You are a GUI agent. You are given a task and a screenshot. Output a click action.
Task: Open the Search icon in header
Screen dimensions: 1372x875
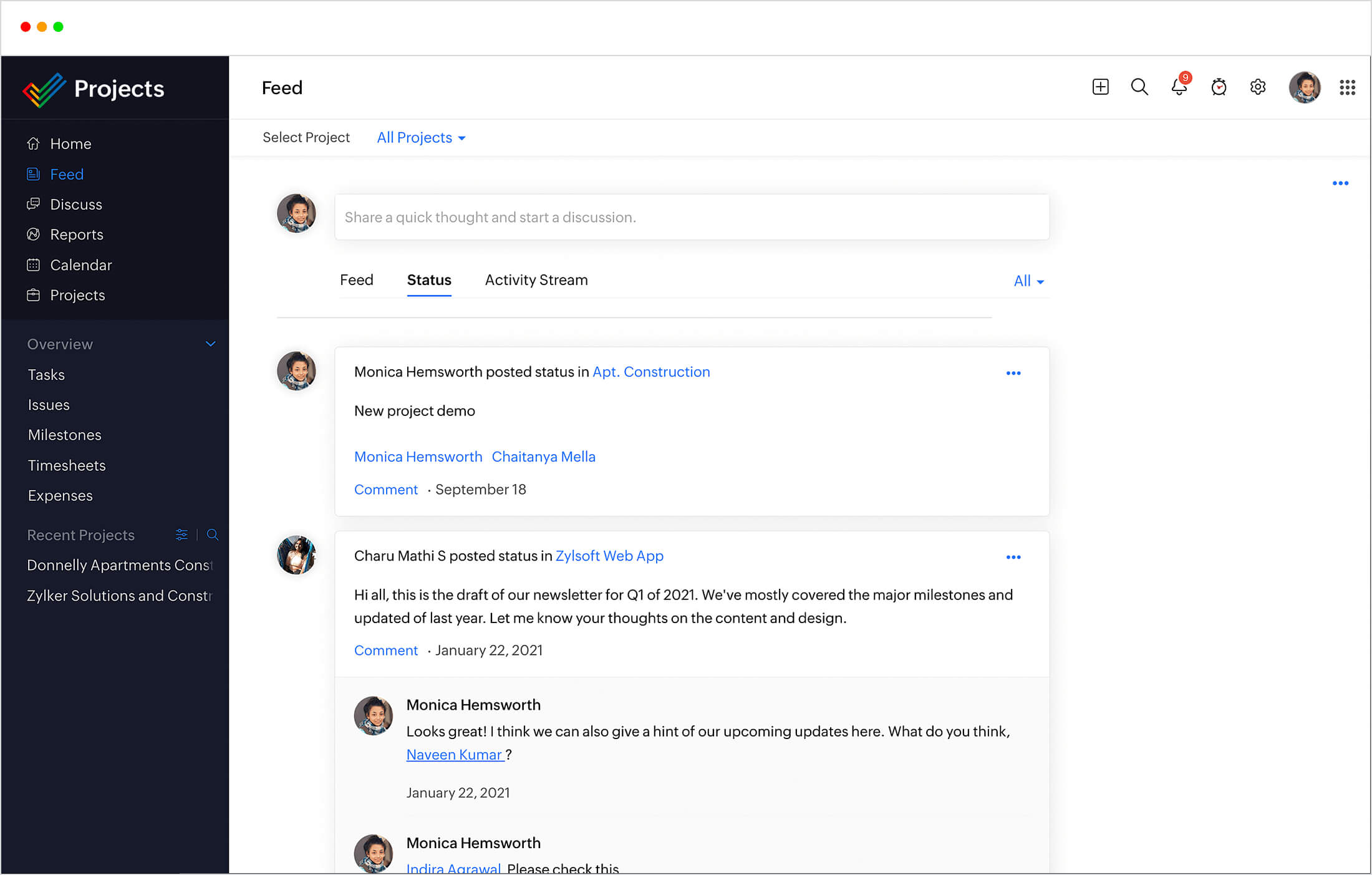point(1139,87)
